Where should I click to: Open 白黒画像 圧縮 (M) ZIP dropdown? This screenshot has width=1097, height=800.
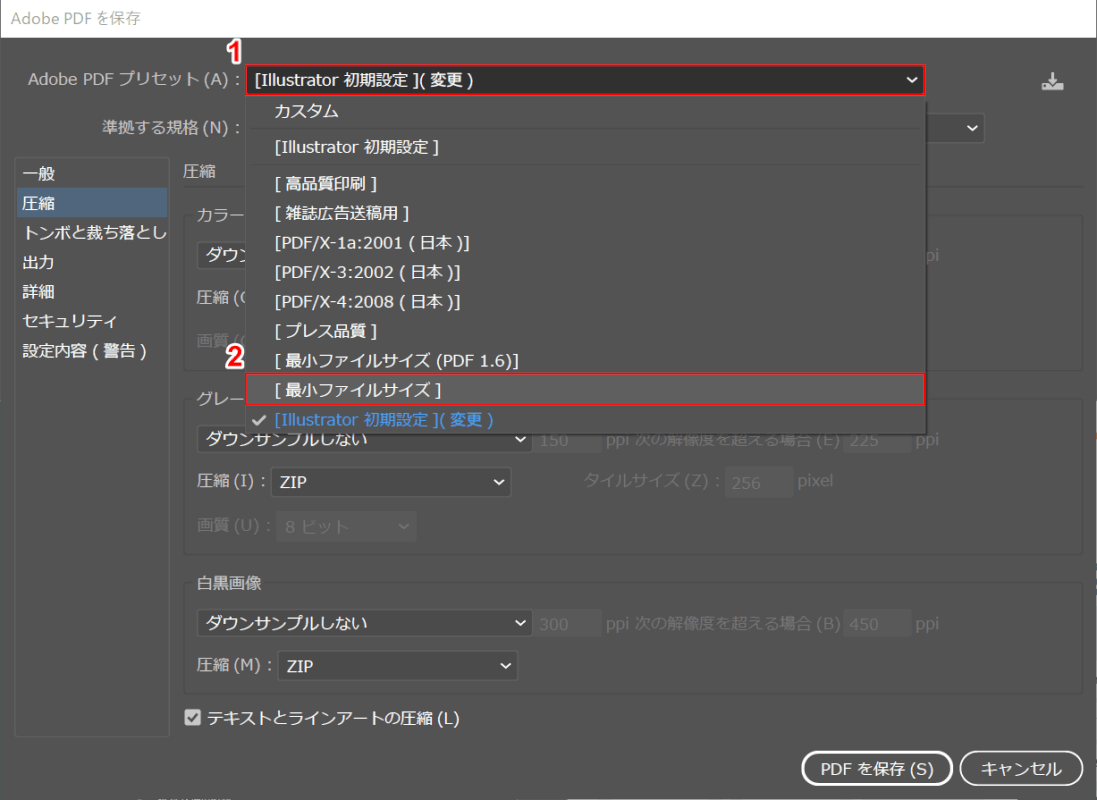(x=397, y=666)
